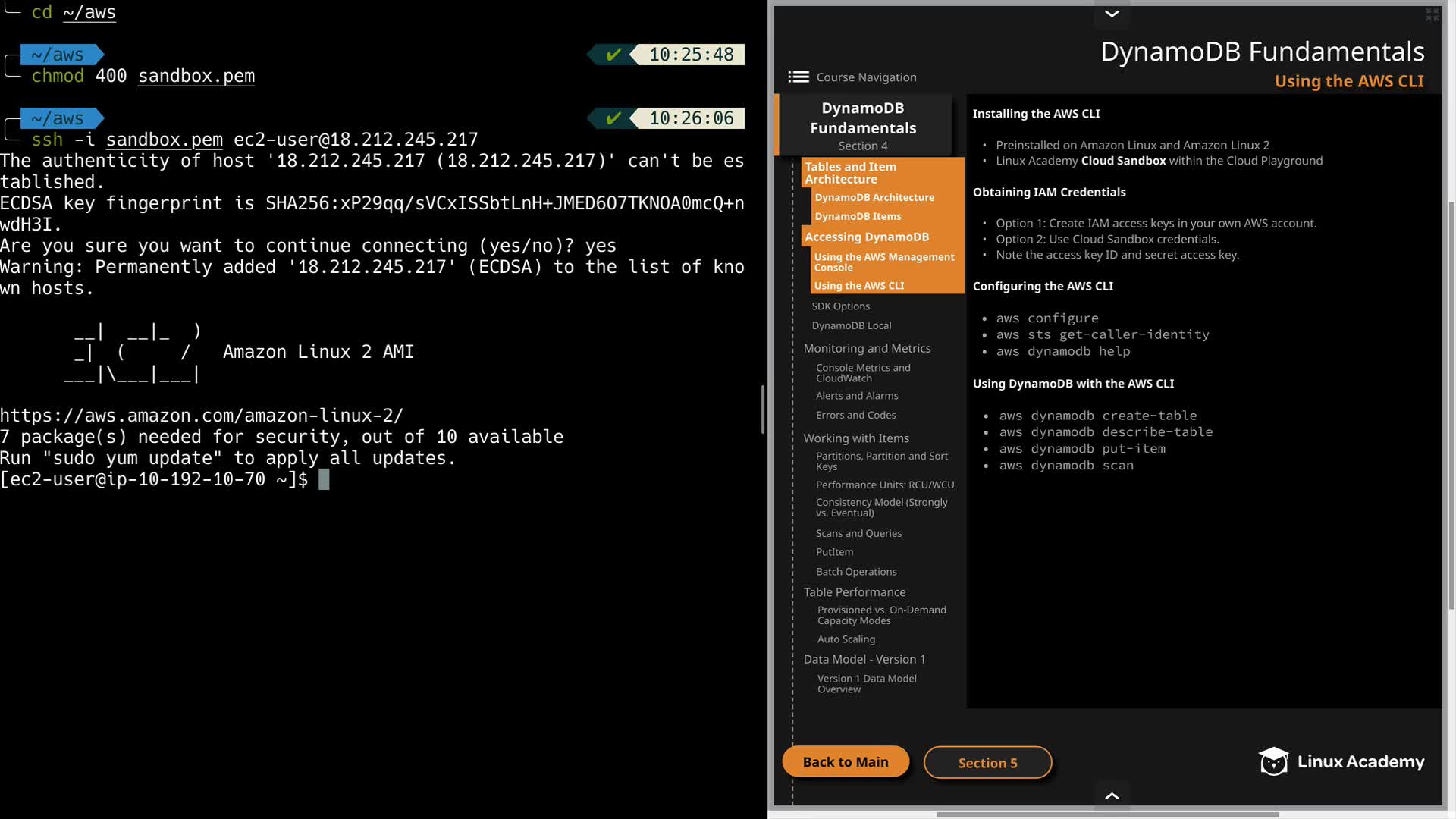This screenshot has width=1456, height=819.
Task: Click the vertical scrollbar on the right edge
Action: point(1451,406)
